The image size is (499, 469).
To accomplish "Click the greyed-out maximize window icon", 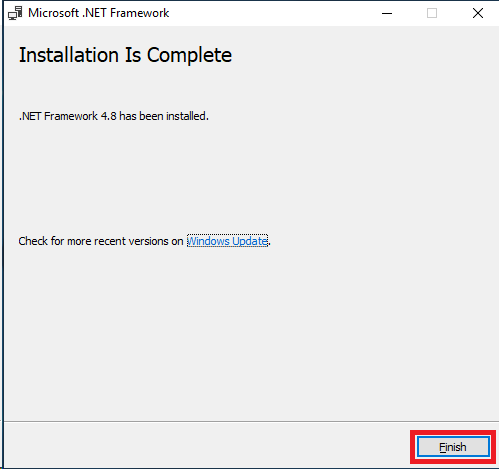I will pos(432,13).
